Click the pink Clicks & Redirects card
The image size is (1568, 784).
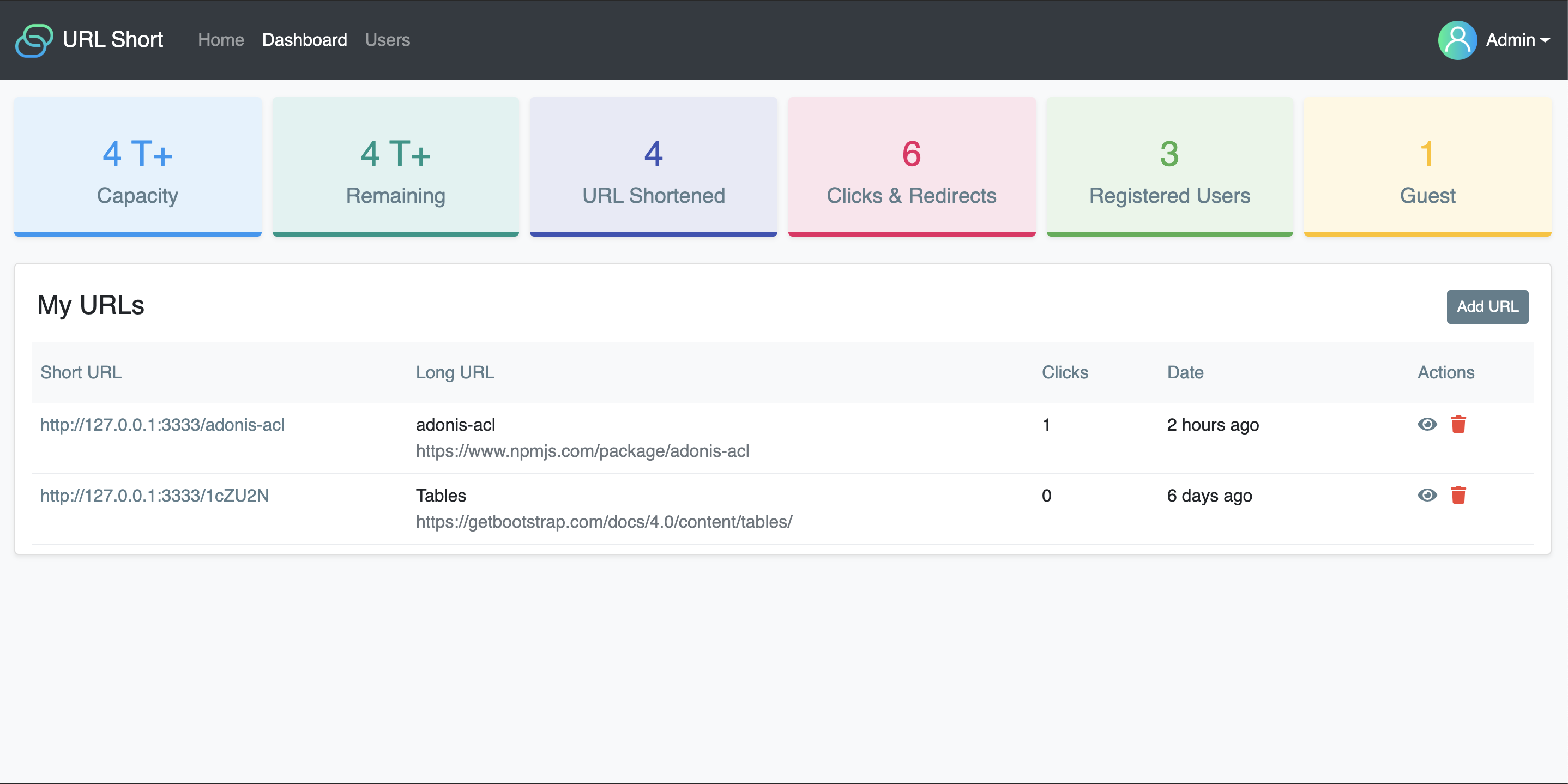(911, 166)
